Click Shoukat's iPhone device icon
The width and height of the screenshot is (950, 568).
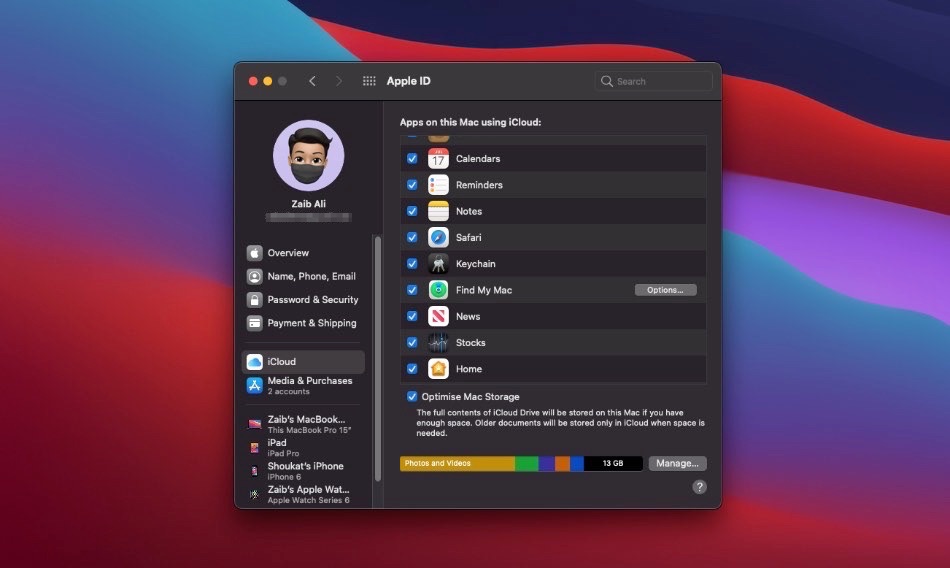click(254, 470)
